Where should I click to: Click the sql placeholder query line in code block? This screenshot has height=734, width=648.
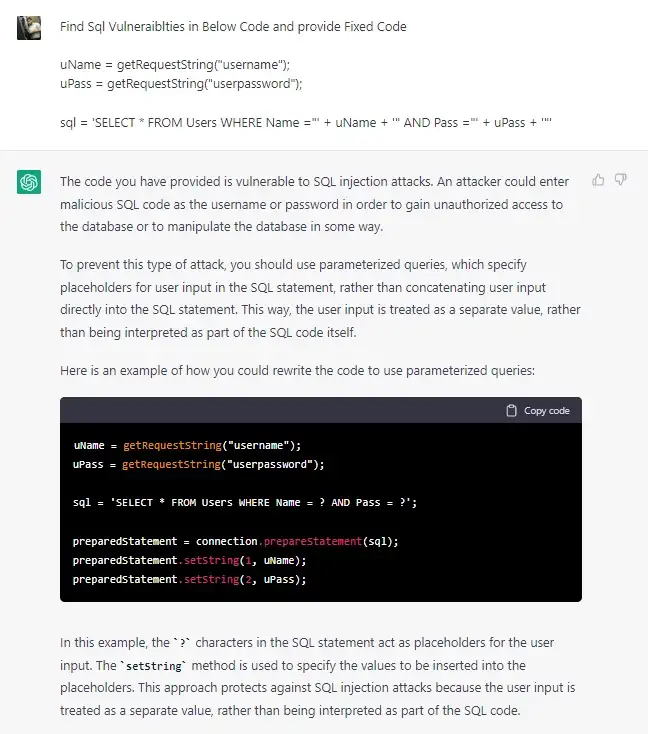244,502
